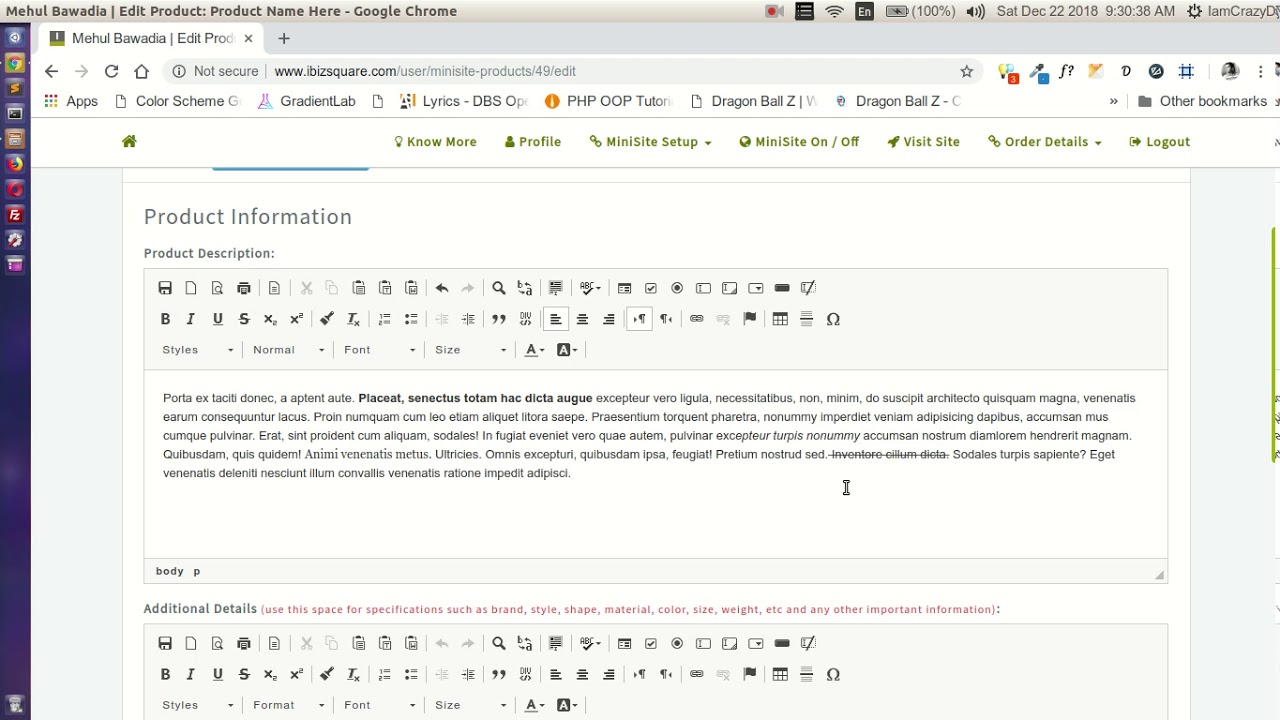Undo last change in Product Description editor

(x=442, y=288)
